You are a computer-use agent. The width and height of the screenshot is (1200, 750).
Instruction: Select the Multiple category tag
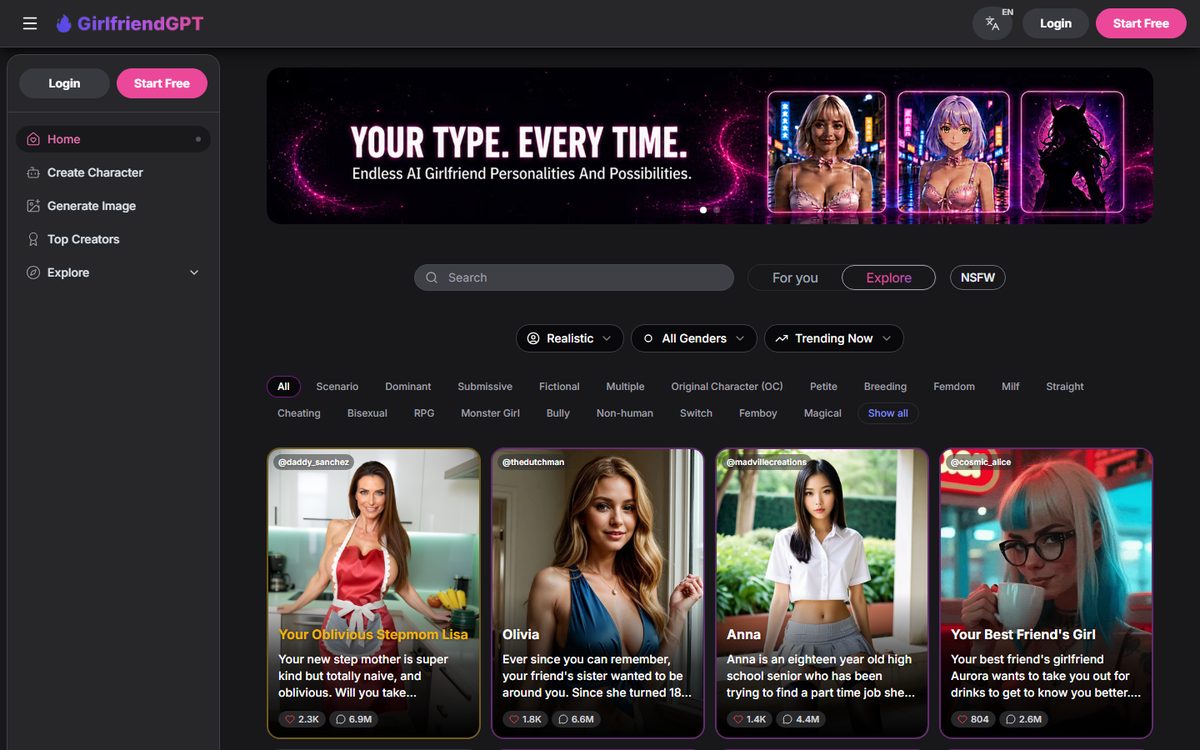click(x=625, y=386)
